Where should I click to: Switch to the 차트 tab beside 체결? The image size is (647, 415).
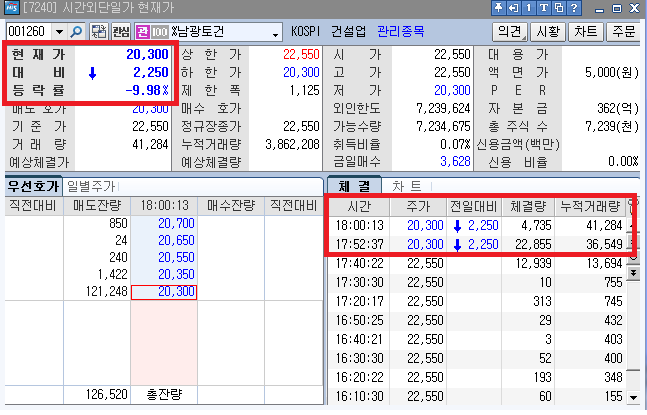pyautogui.click(x=406, y=186)
